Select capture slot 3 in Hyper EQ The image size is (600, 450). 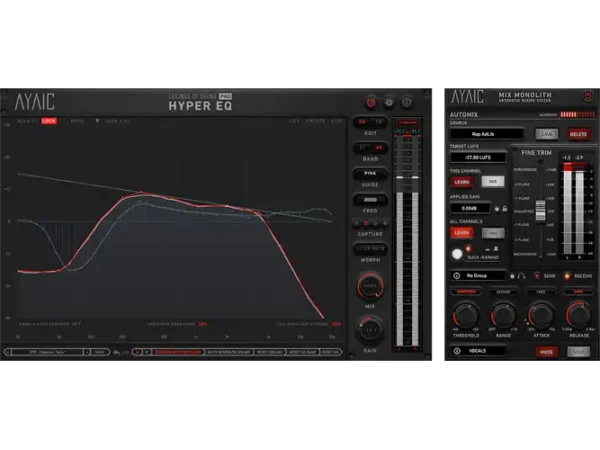[x=375, y=223]
